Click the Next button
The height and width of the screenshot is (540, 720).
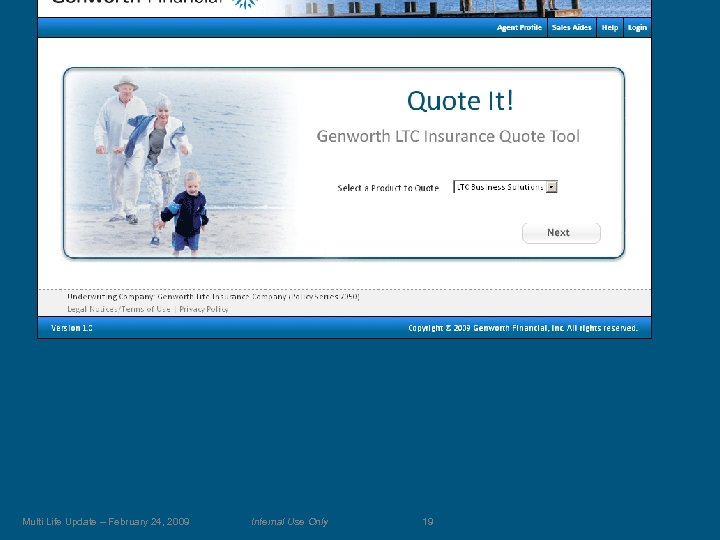(x=561, y=233)
